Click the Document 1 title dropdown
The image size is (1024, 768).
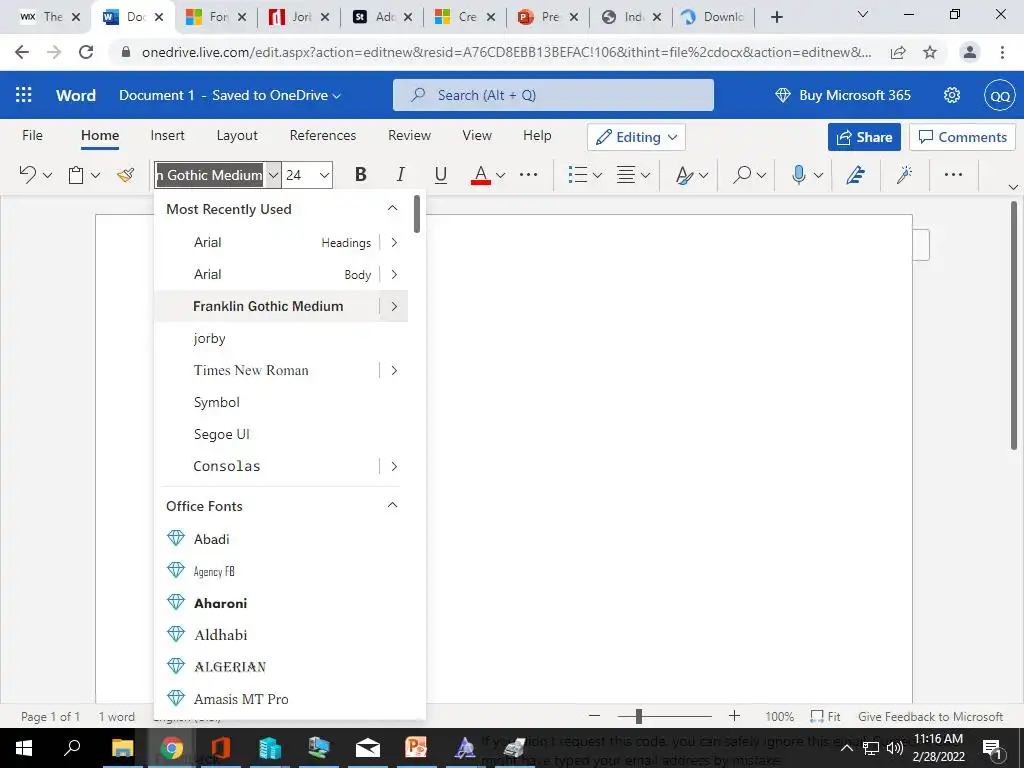click(x=231, y=95)
